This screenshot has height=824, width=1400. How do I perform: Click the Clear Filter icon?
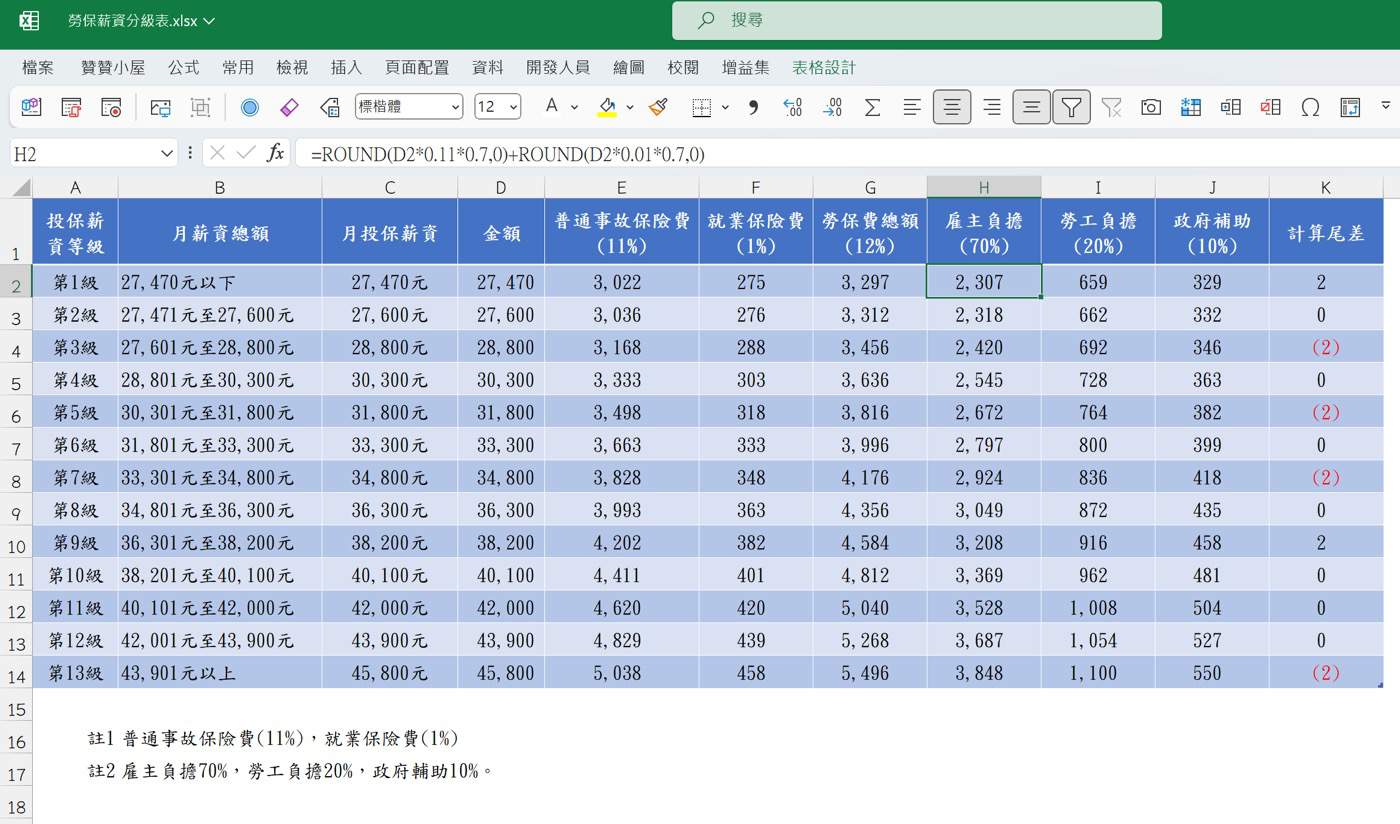point(1111,107)
